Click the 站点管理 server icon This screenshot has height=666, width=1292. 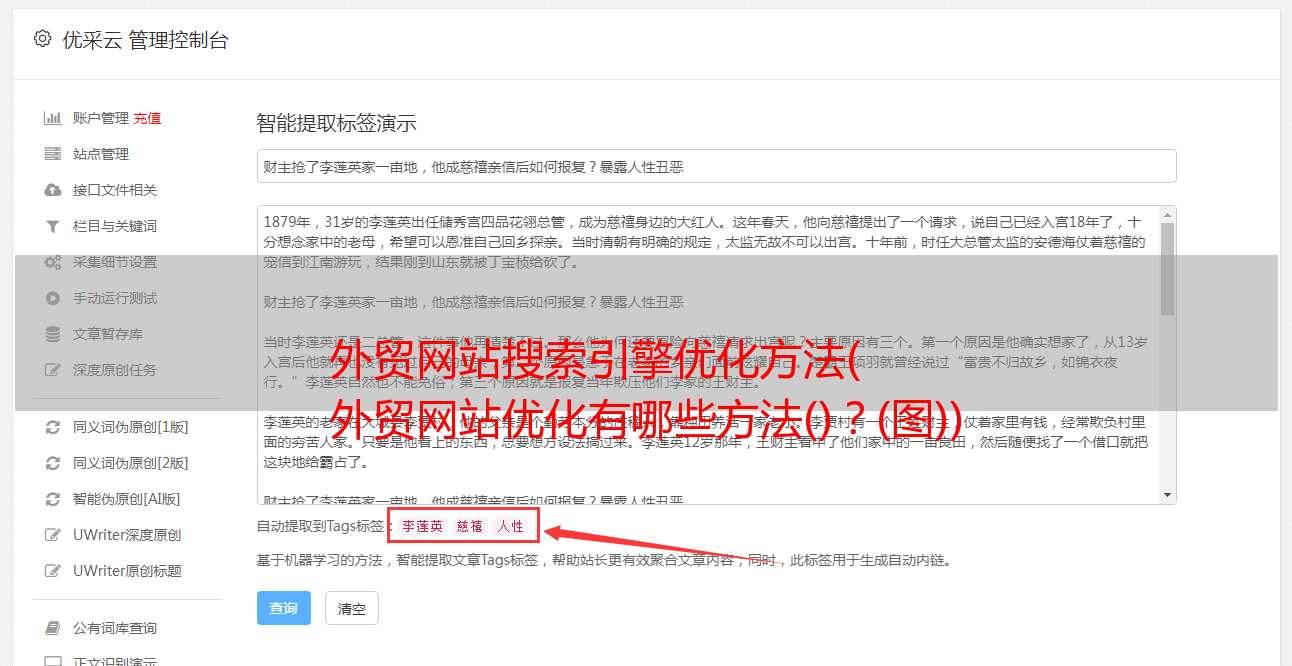[53, 154]
